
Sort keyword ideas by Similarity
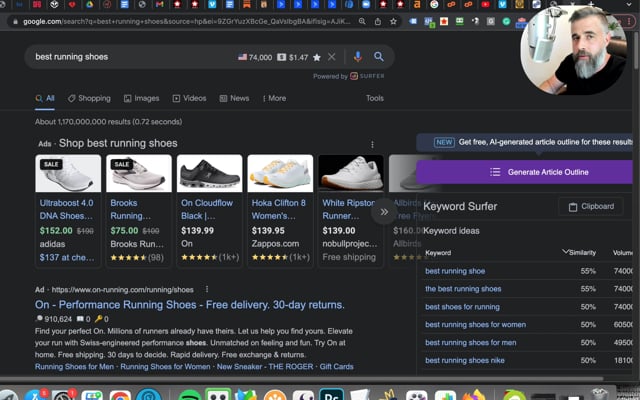579,253
